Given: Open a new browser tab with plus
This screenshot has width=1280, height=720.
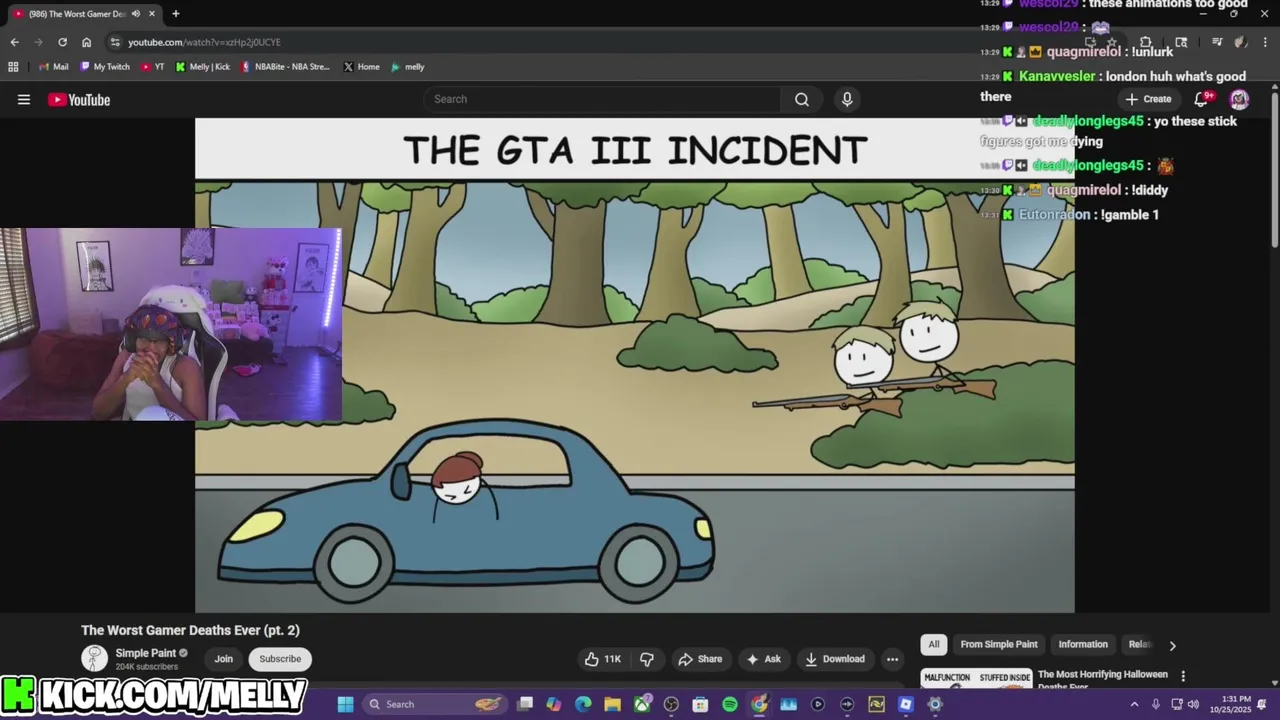Looking at the screenshot, I should coord(175,14).
